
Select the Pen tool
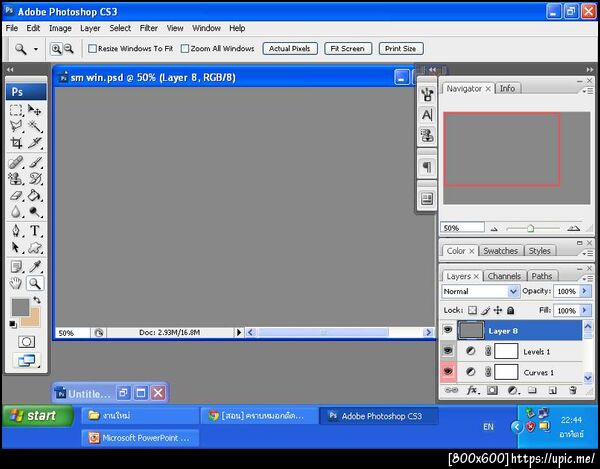coord(16,231)
